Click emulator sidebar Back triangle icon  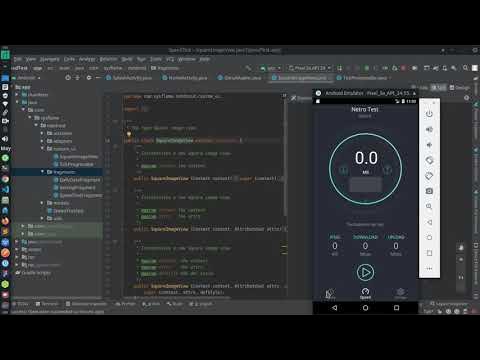point(429,222)
